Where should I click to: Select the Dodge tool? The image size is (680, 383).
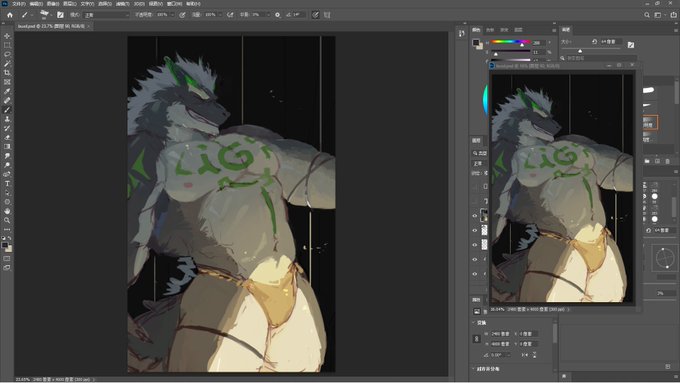7,165
